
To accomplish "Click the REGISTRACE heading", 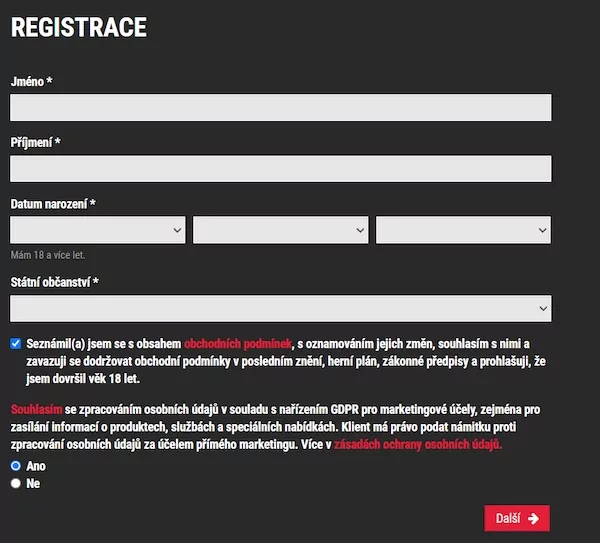I will [79, 28].
